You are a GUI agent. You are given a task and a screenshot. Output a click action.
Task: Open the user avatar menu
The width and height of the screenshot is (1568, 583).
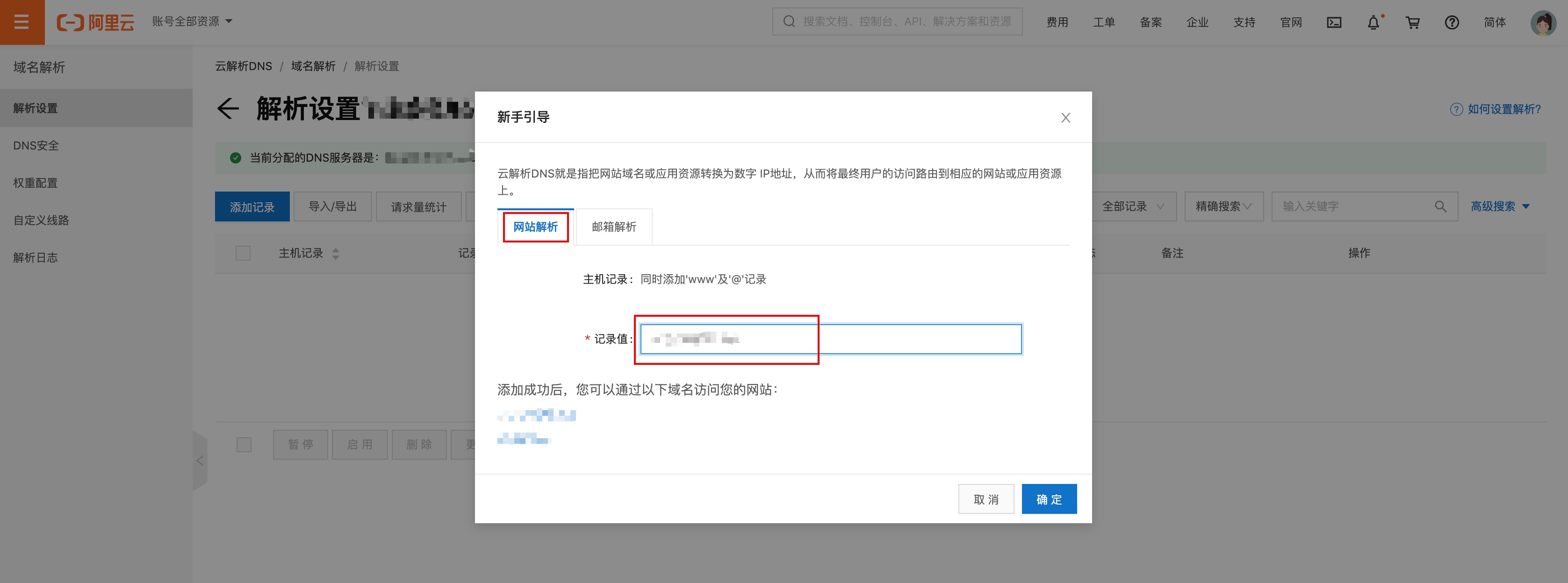(x=1542, y=23)
